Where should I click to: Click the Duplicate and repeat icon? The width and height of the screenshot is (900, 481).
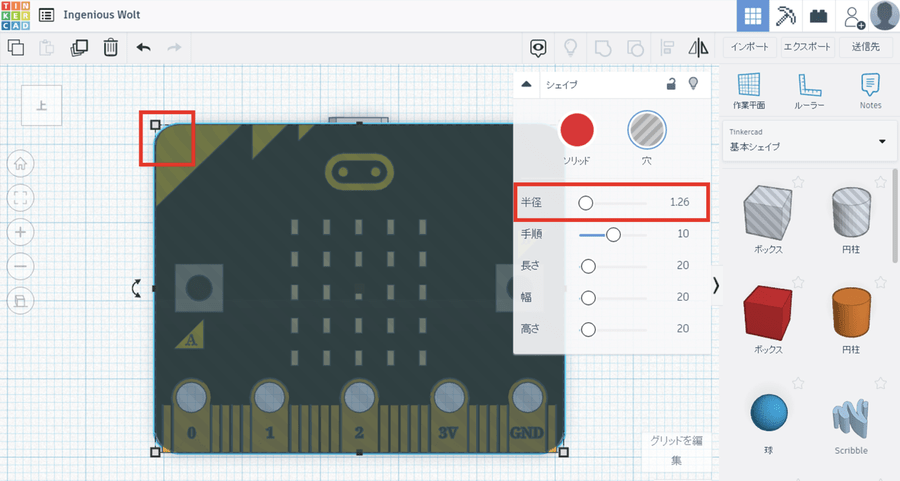[x=79, y=48]
